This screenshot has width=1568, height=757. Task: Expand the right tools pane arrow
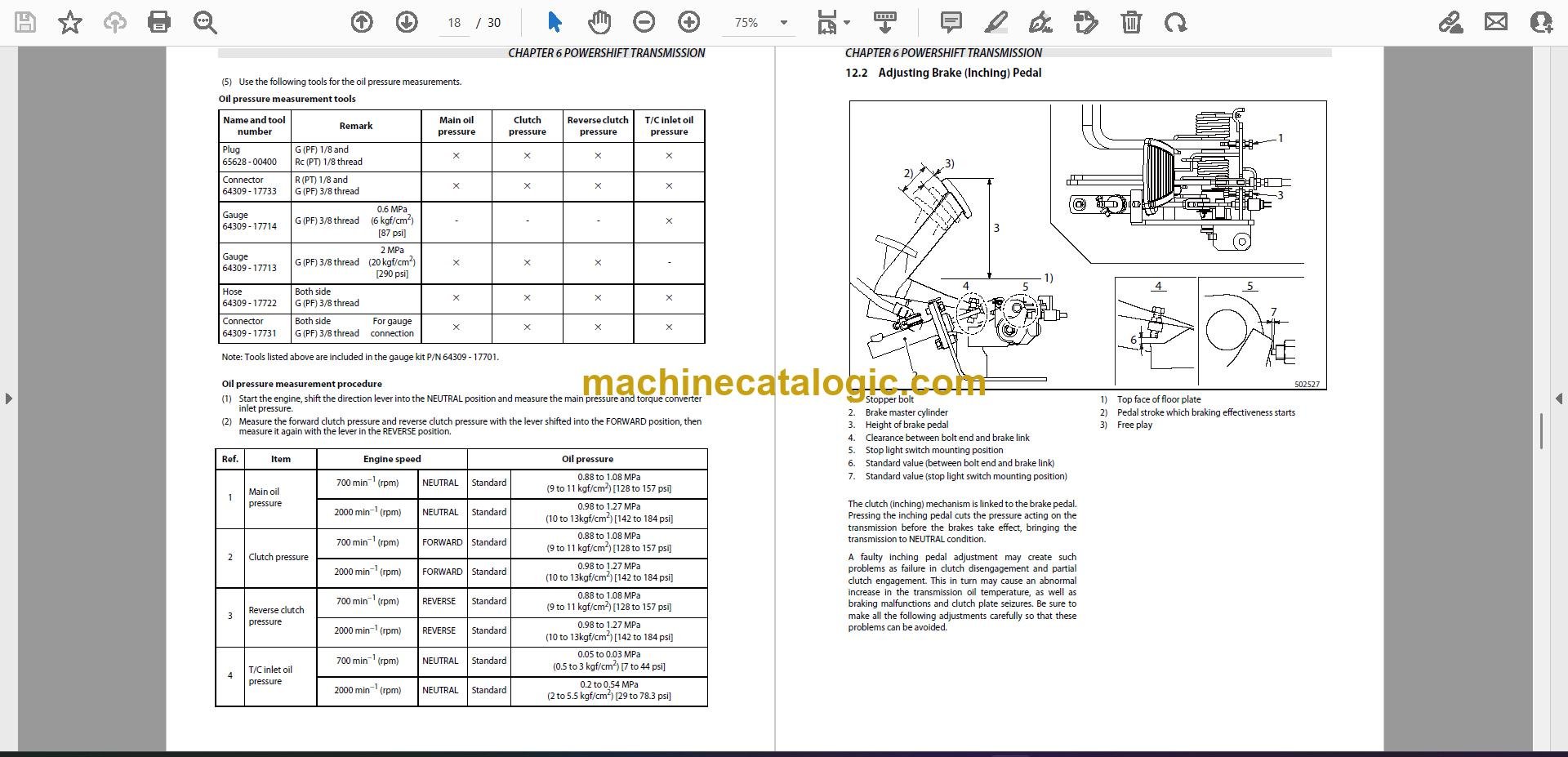[1559, 399]
